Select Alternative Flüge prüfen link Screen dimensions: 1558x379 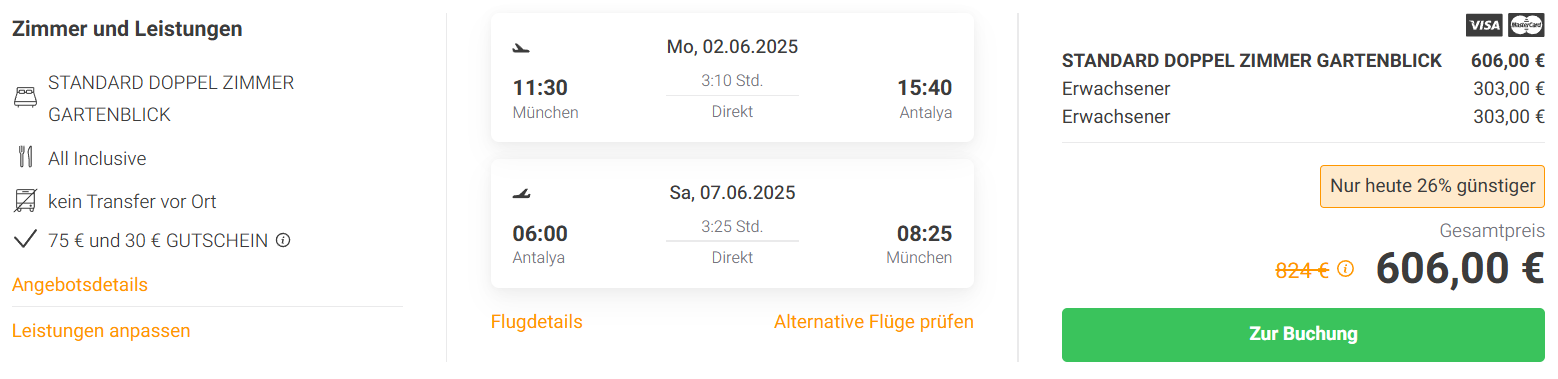(874, 321)
